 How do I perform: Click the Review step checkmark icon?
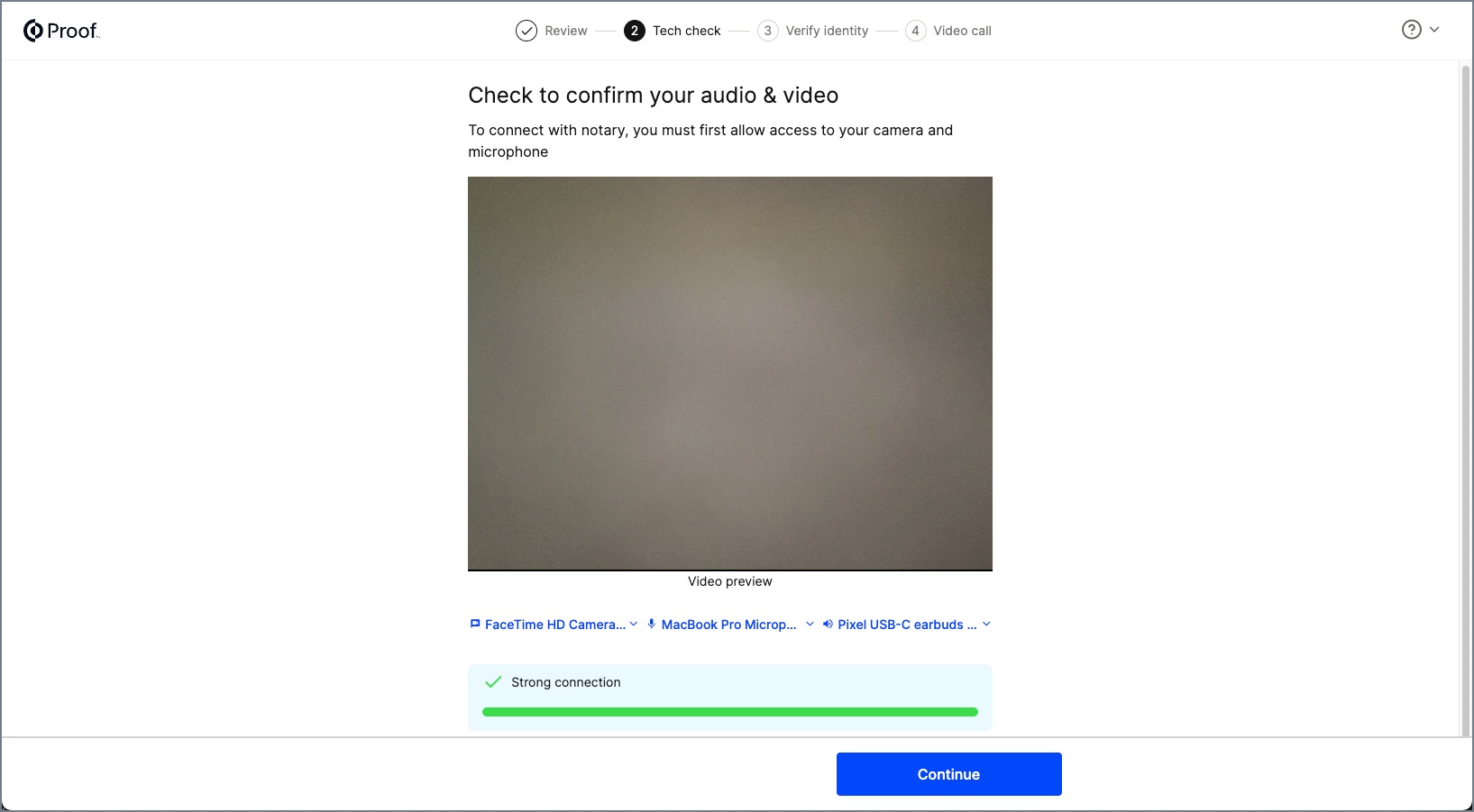click(x=526, y=31)
